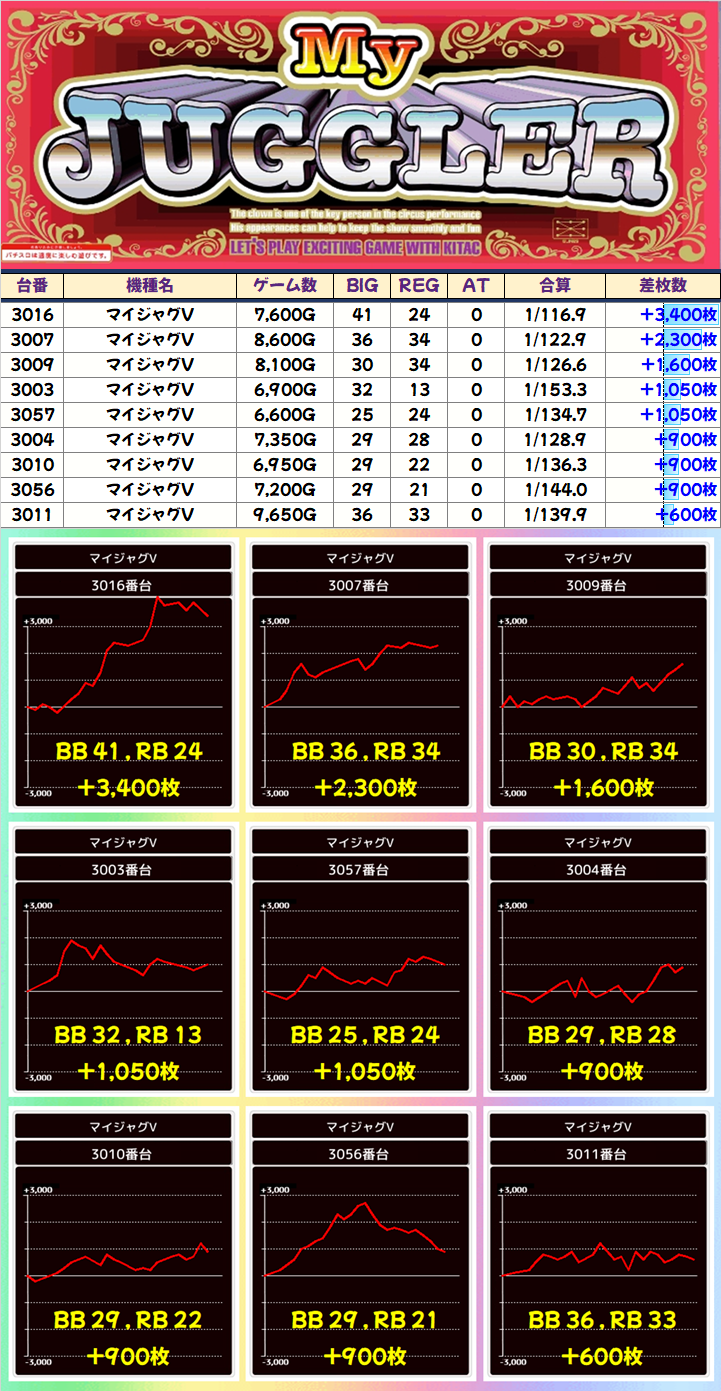The width and height of the screenshot is (721, 1391).
Task: Select the 1/153.3 combined rate cell
Action: pos(554,390)
